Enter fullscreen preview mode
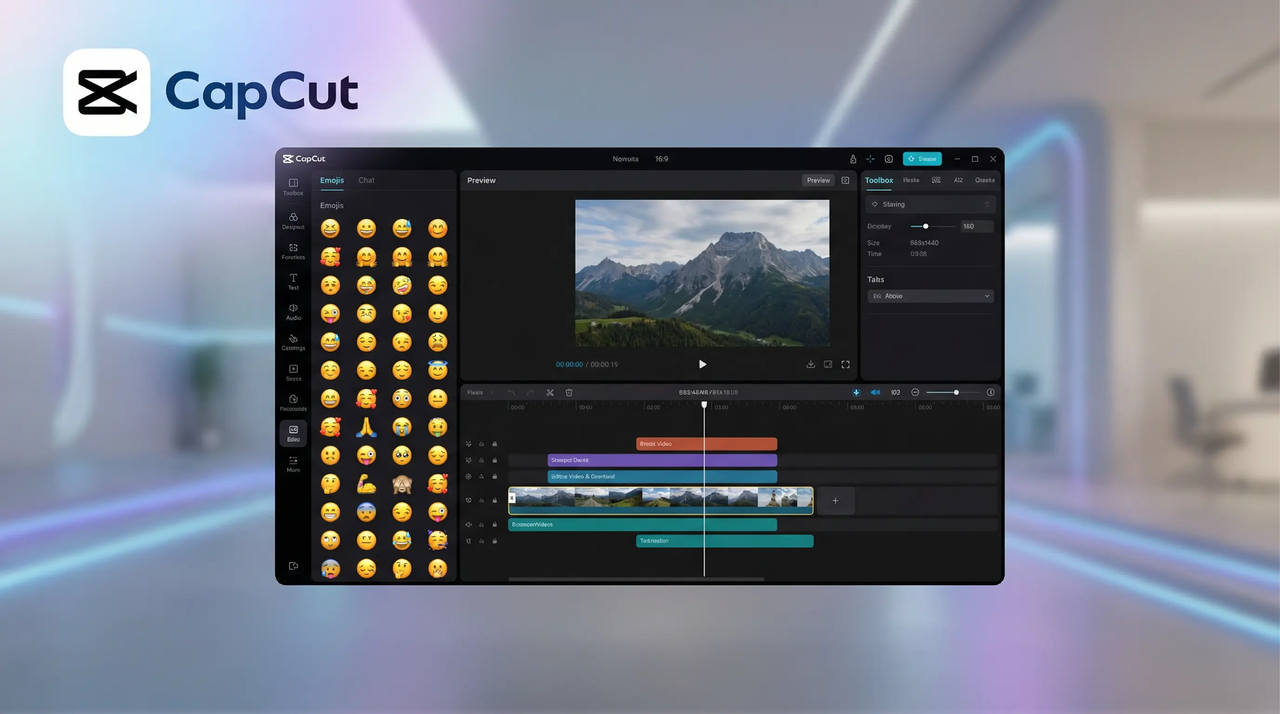The image size is (1280, 714). [x=845, y=365]
